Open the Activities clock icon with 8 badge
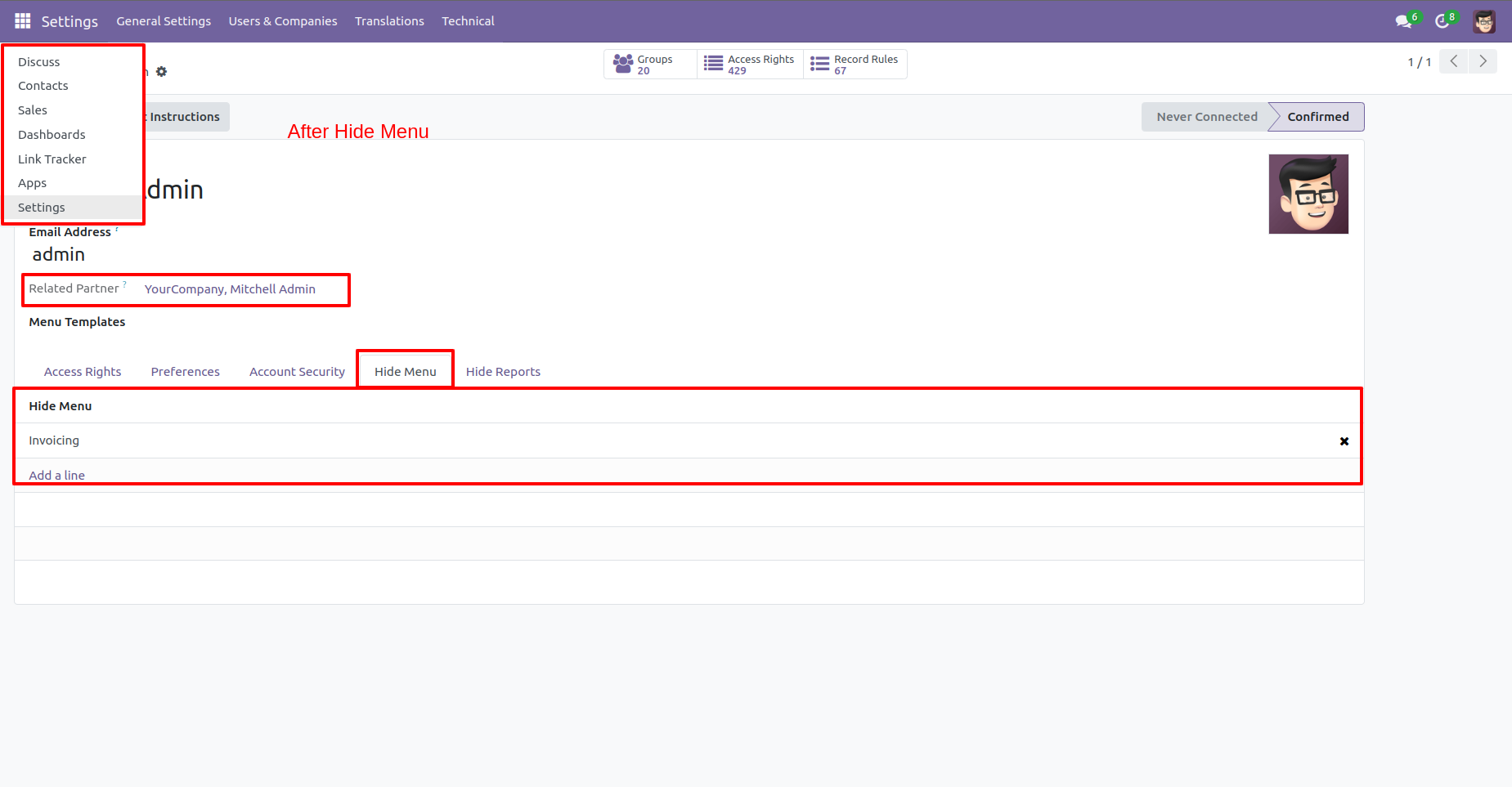The height and width of the screenshot is (787, 1512). (1442, 20)
